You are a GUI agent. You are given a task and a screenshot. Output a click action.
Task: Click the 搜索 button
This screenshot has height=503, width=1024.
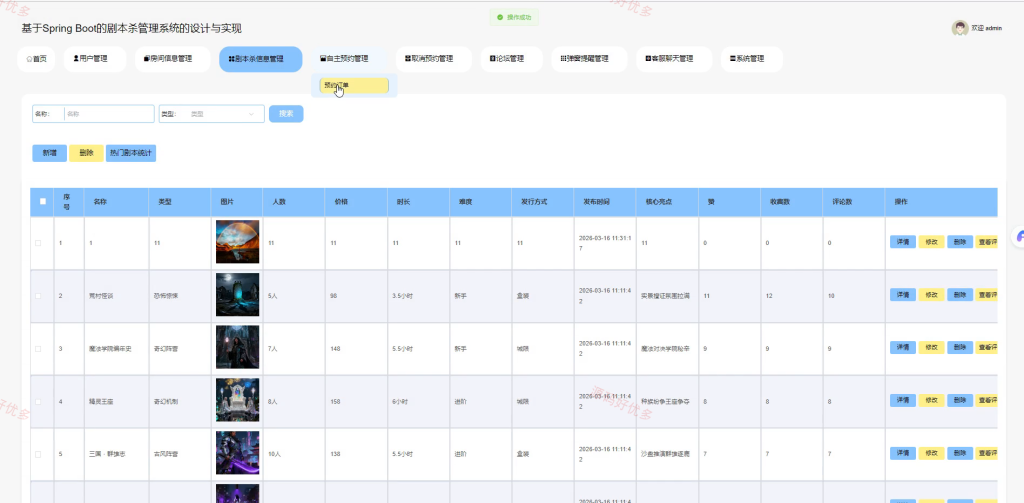286,114
